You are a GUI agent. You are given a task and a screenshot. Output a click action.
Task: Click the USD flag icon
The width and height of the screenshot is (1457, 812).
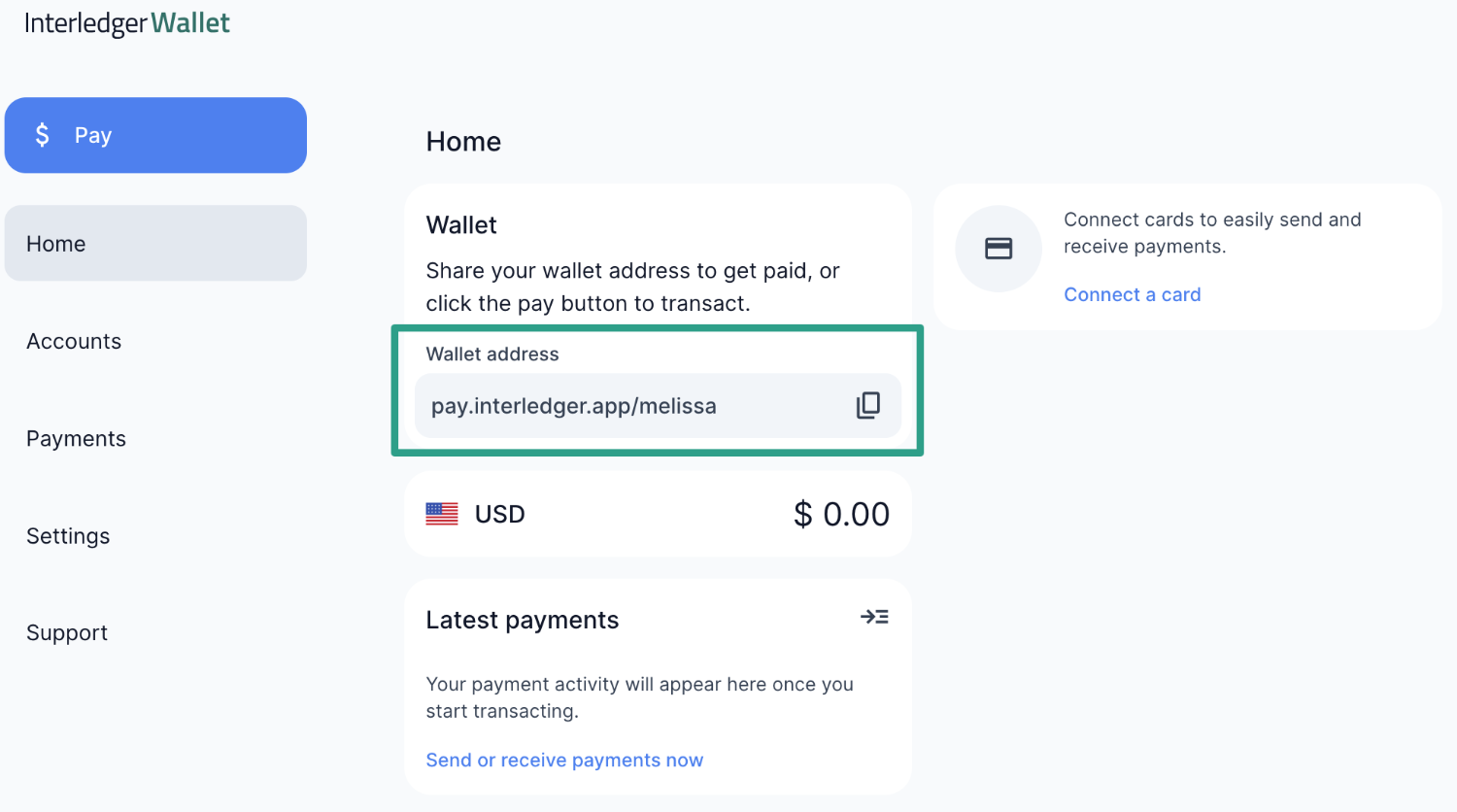[442, 514]
